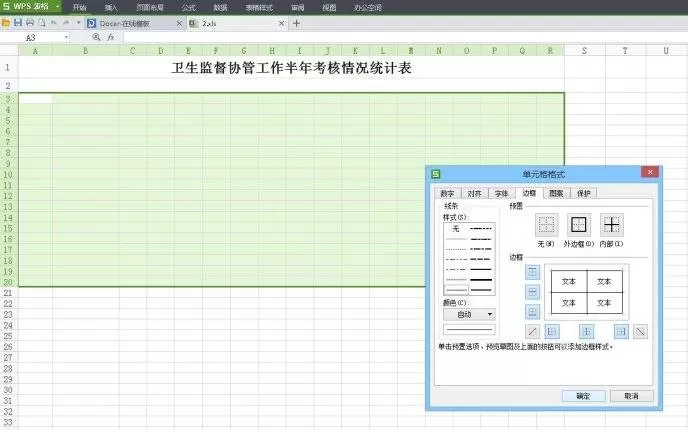
Task: Click the Name Box showing A3
Action: [31, 38]
